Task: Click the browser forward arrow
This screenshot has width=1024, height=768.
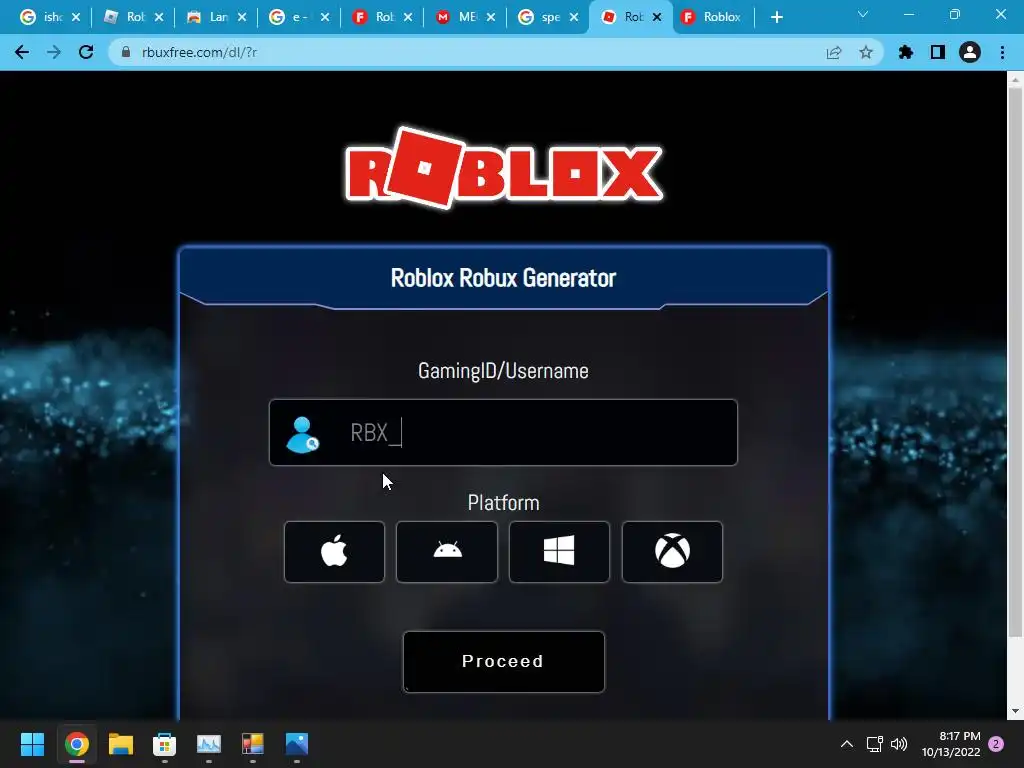Action: tap(54, 52)
